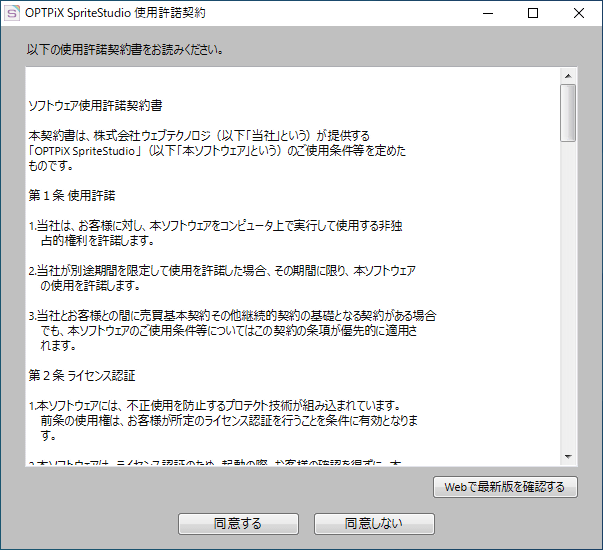Click line starting 前条の使用権は、お客様が

[229, 421]
